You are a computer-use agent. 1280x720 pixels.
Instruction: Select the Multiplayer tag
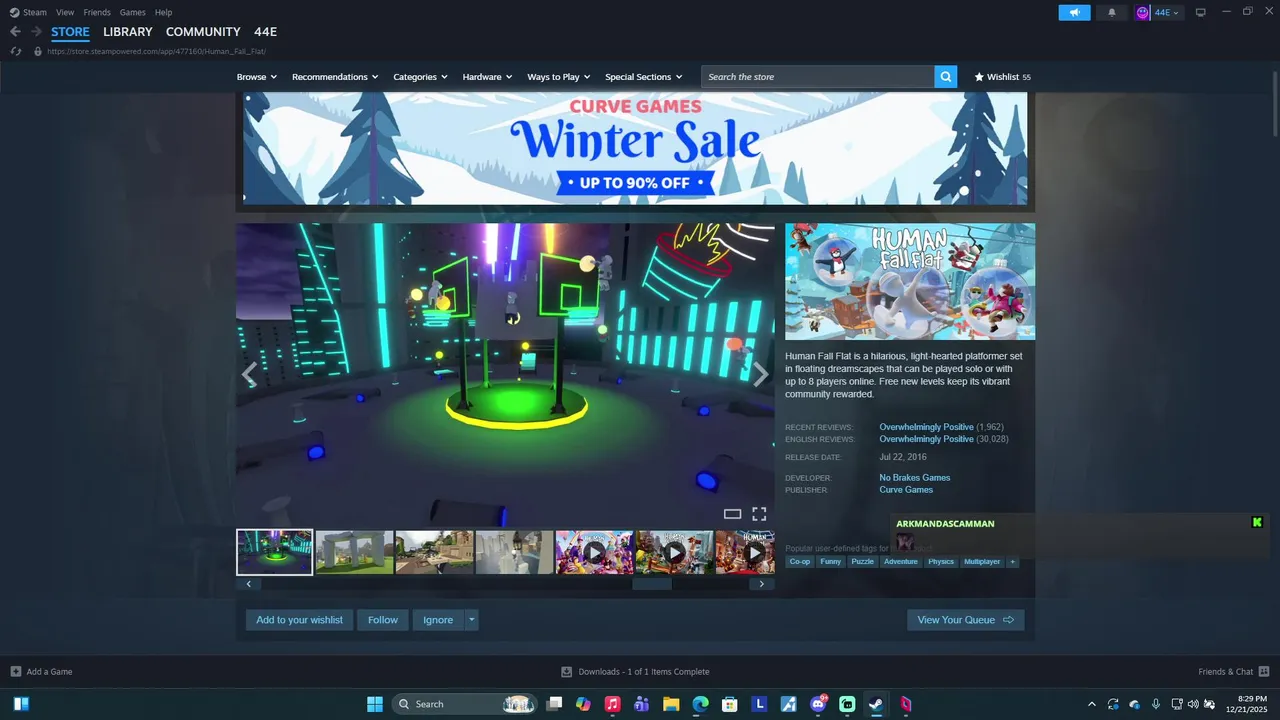(x=982, y=562)
